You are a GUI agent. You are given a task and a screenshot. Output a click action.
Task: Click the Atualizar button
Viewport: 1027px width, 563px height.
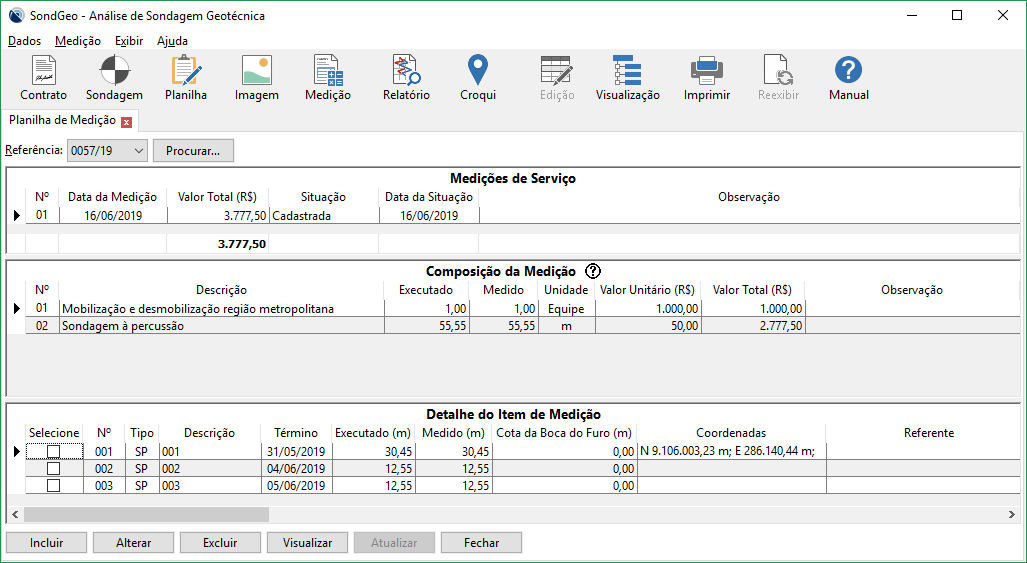pos(394,543)
